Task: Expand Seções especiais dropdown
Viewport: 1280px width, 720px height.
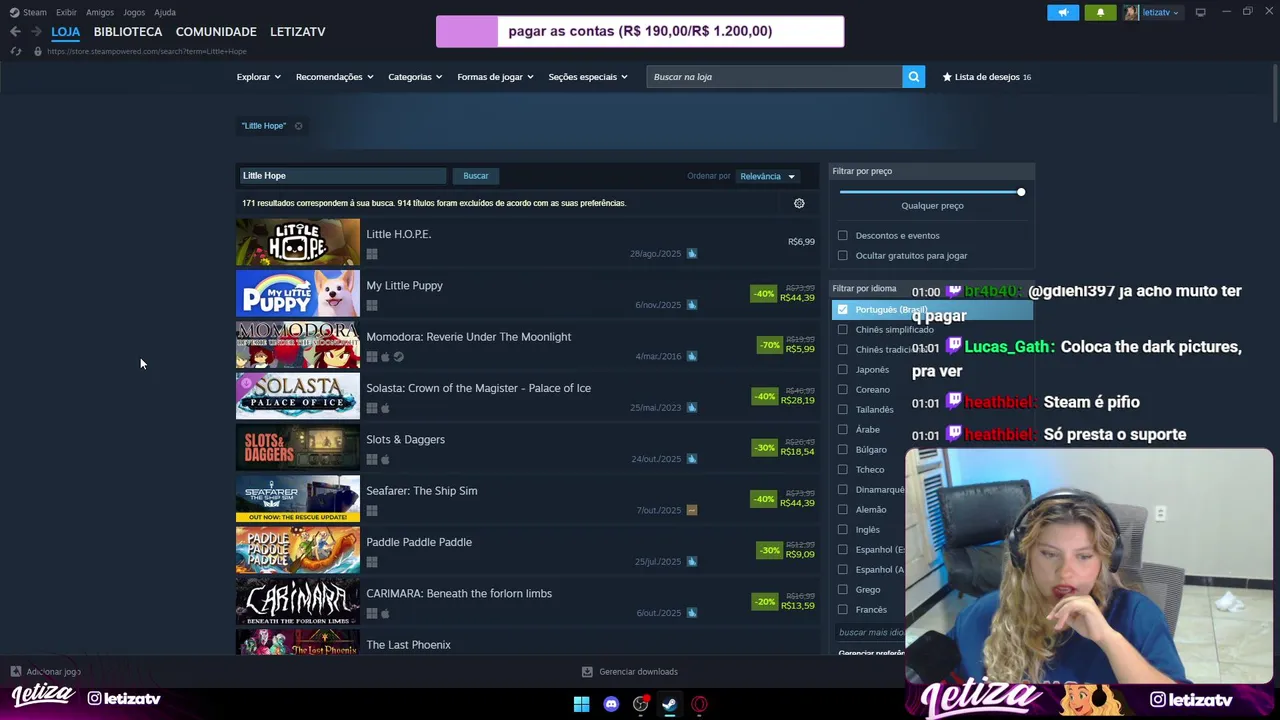Action: (588, 77)
